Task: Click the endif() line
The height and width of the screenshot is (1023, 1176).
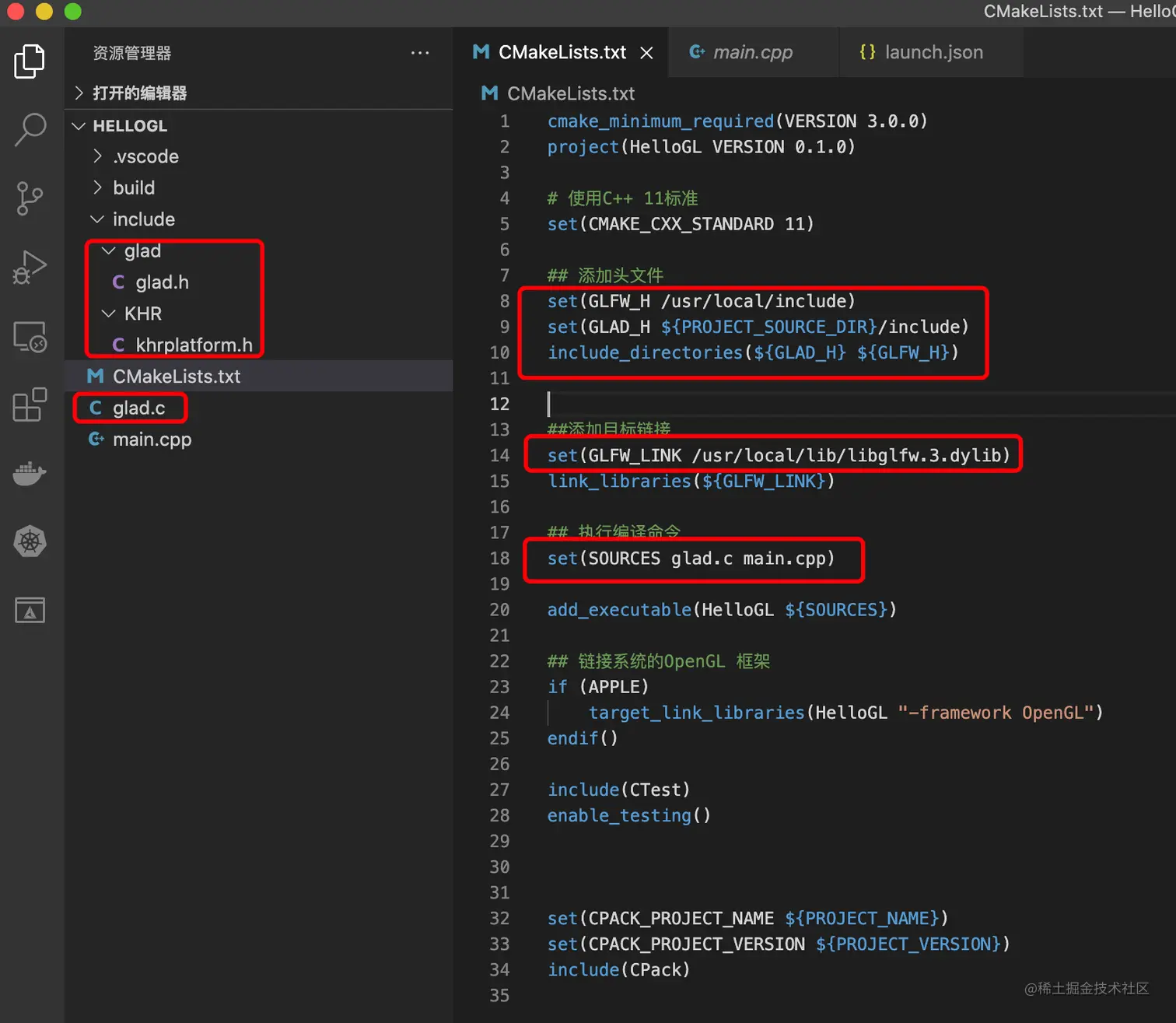Action: pyautogui.click(x=583, y=738)
